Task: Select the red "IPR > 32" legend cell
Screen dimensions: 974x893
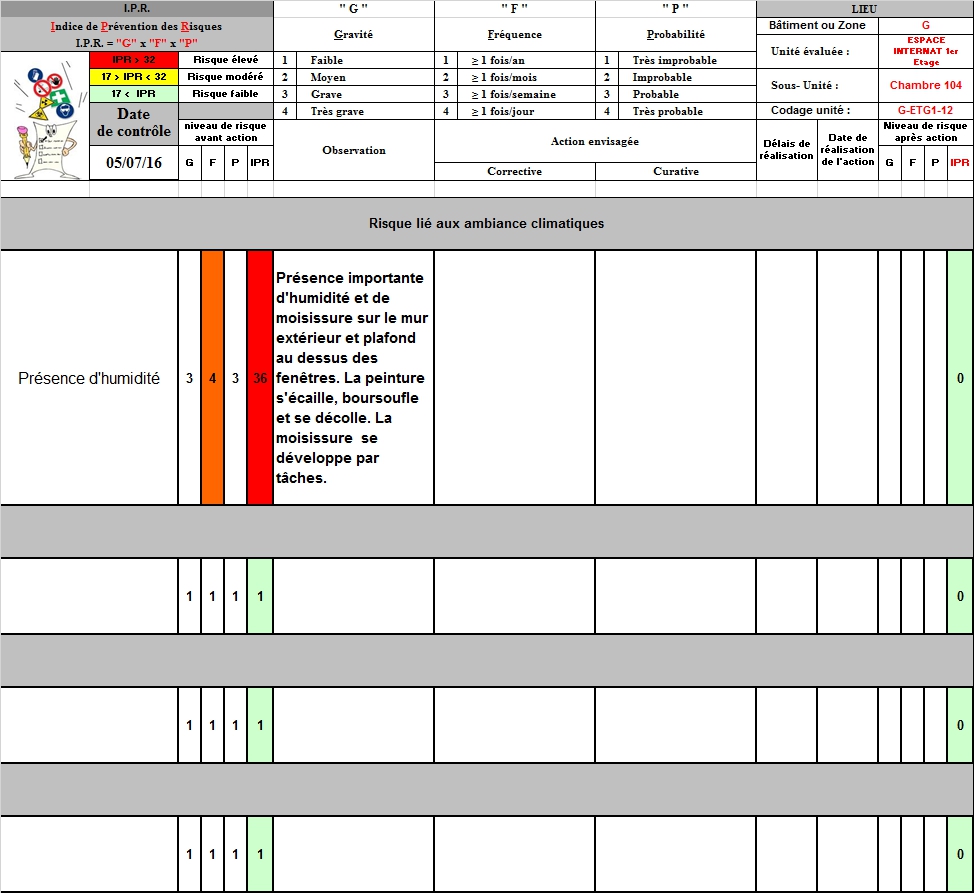Action: pyautogui.click(x=133, y=60)
